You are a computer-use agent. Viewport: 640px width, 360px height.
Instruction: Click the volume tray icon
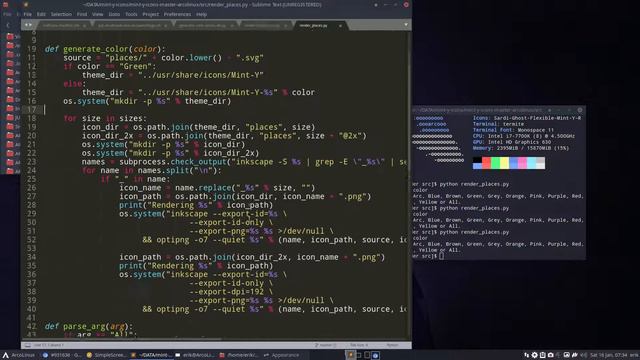(x=583, y=355)
